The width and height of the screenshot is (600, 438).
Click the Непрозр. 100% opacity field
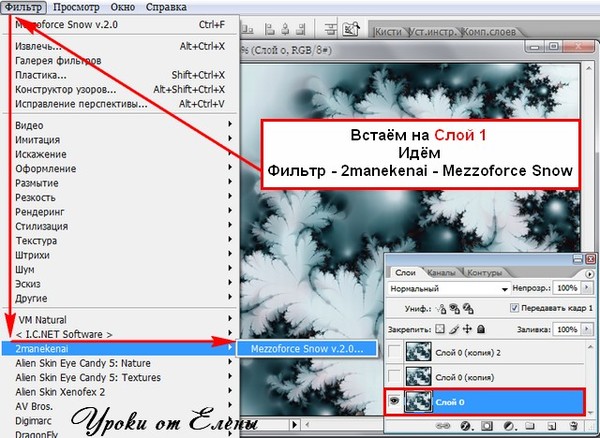pyautogui.click(x=567, y=288)
